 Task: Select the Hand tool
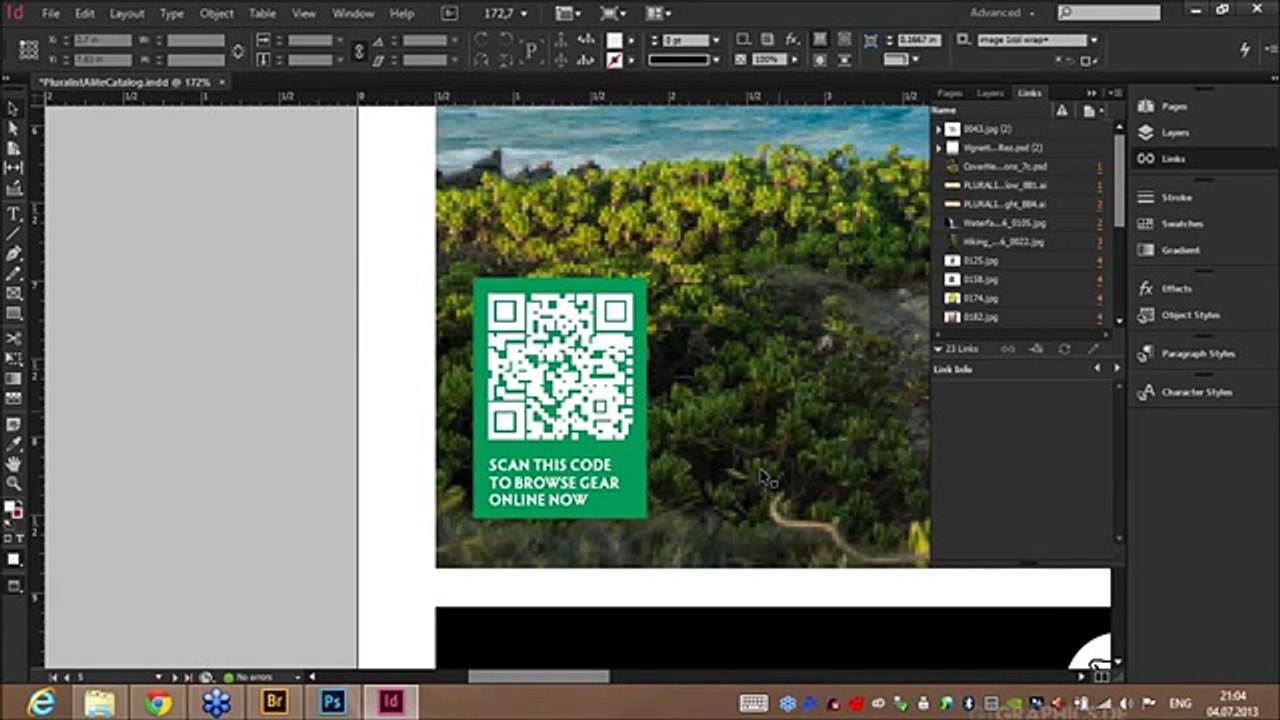click(13, 464)
